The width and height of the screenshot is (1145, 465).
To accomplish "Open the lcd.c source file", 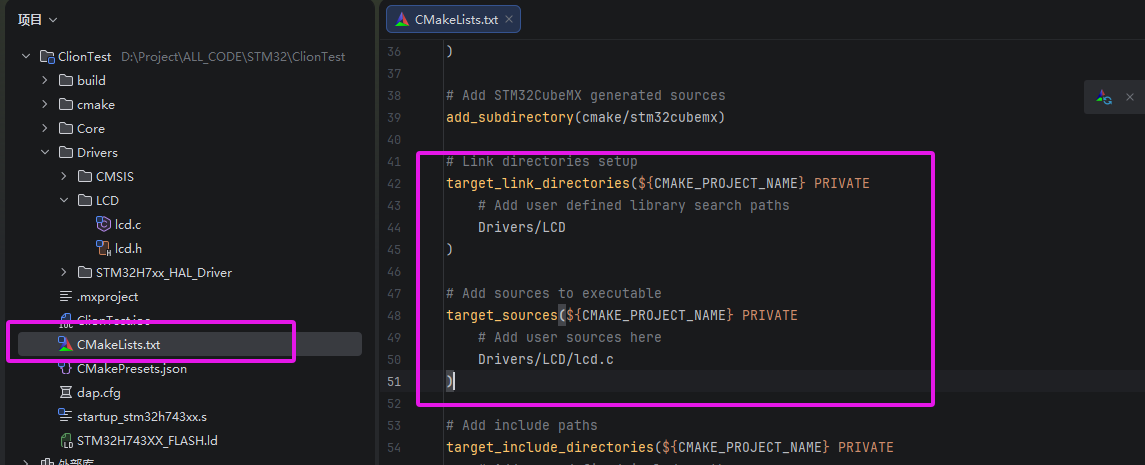I will coord(127,225).
